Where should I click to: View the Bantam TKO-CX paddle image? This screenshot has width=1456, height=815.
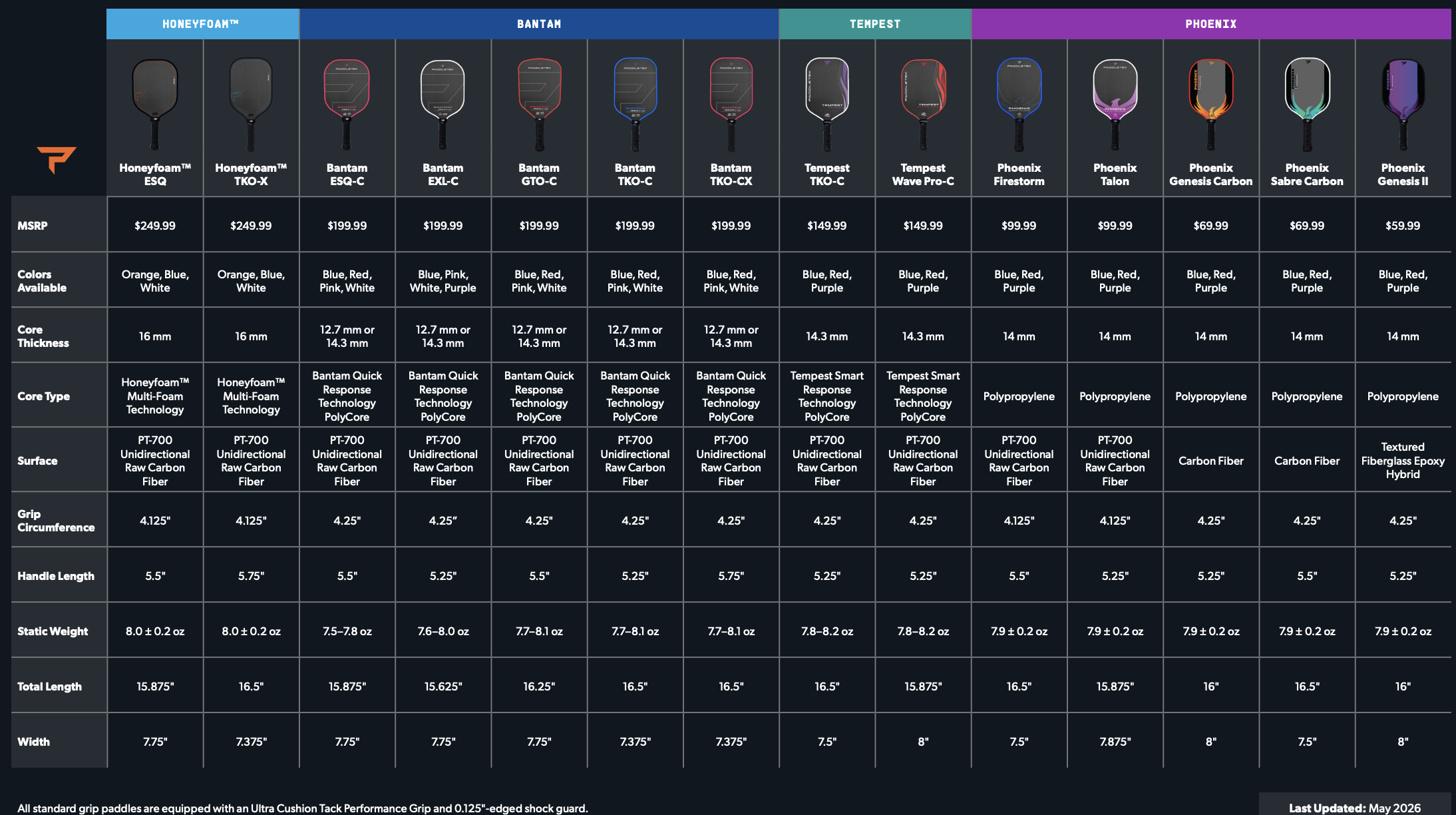[x=731, y=104]
